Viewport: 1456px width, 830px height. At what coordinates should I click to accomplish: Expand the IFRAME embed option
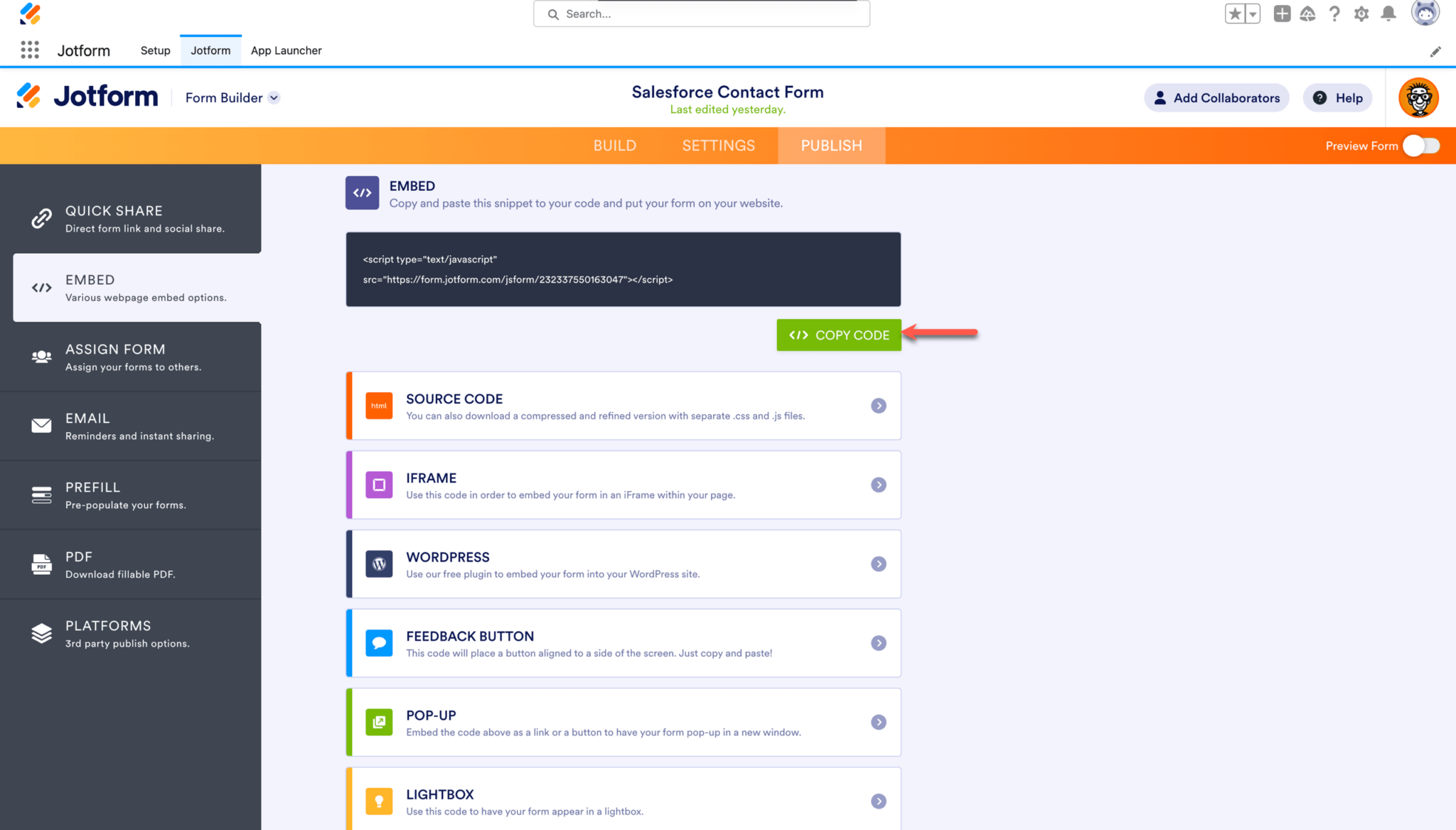pos(879,485)
